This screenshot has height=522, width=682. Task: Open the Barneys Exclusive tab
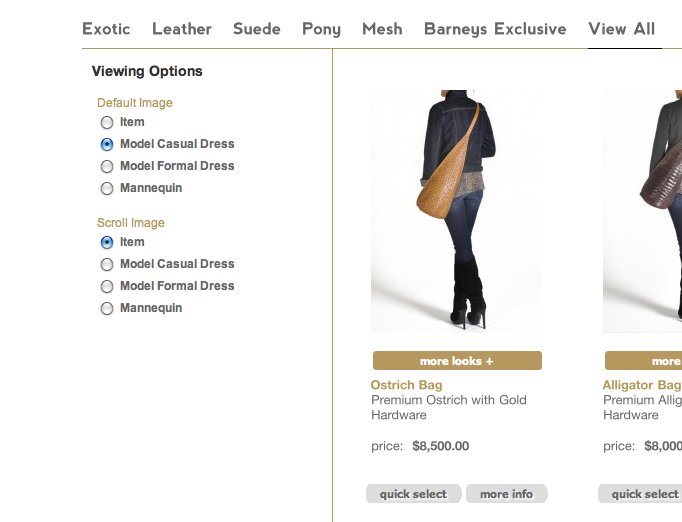495,29
